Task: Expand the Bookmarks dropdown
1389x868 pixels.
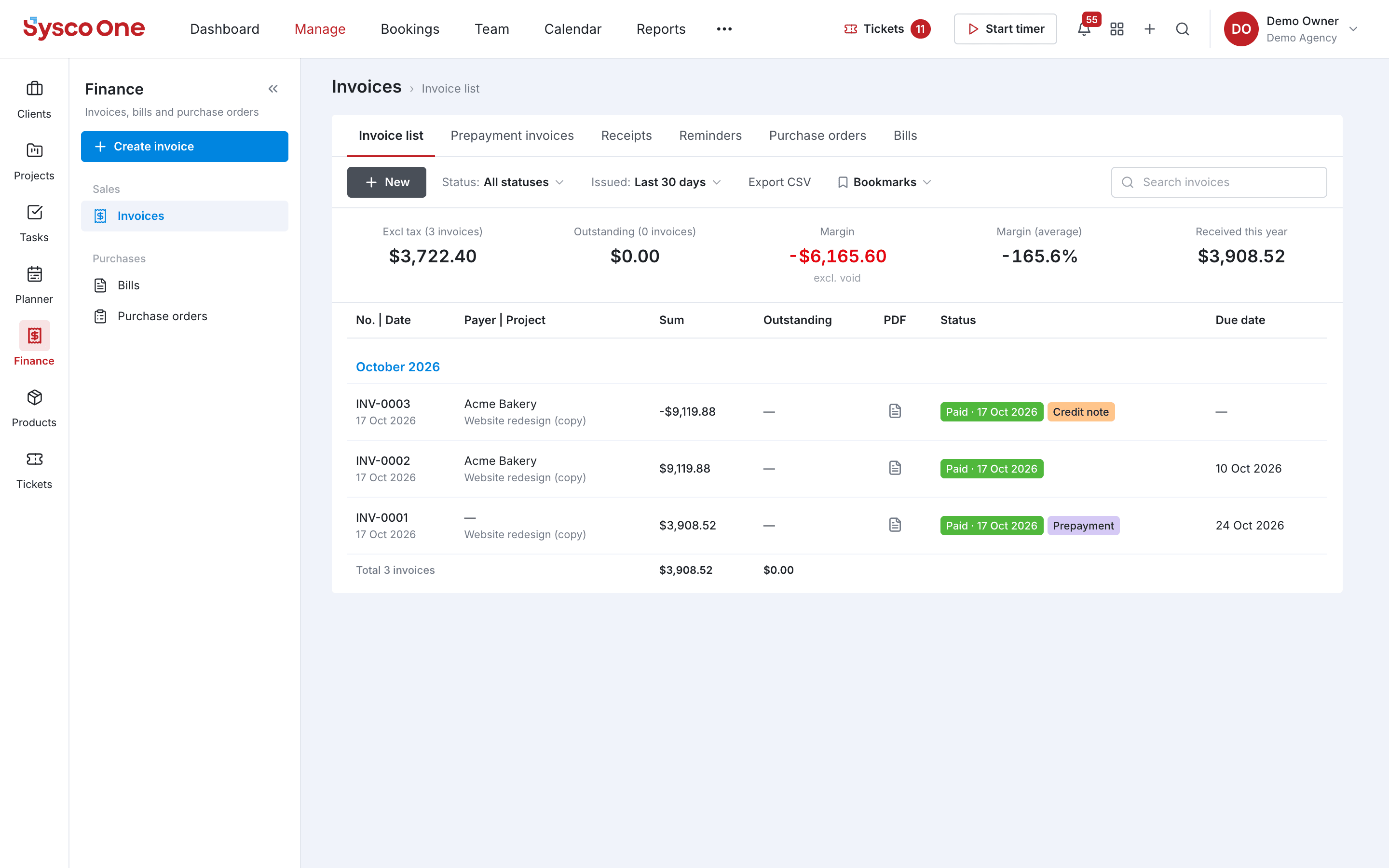Action: click(885, 182)
